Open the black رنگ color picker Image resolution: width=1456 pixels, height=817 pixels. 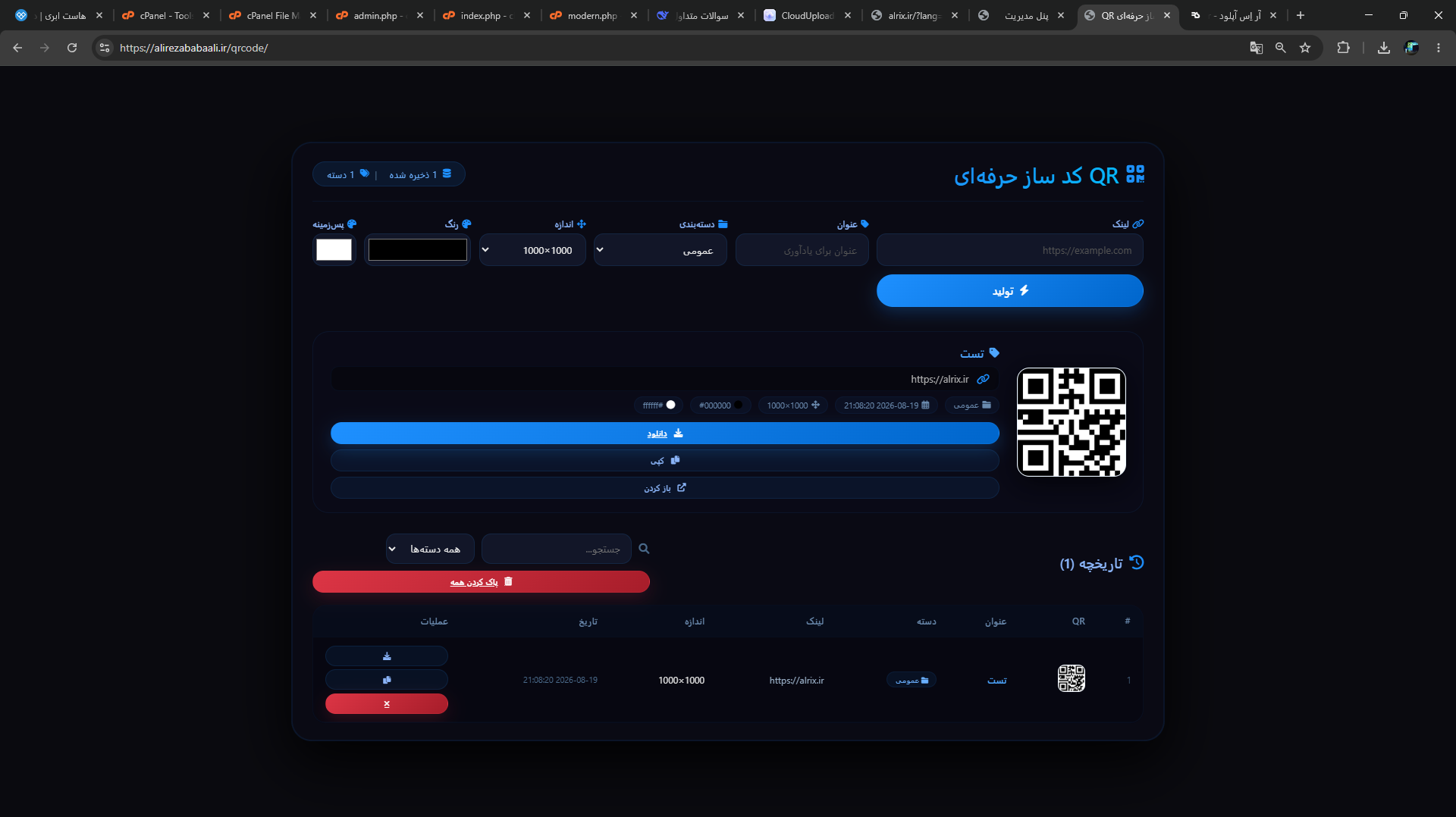click(417, 250)
